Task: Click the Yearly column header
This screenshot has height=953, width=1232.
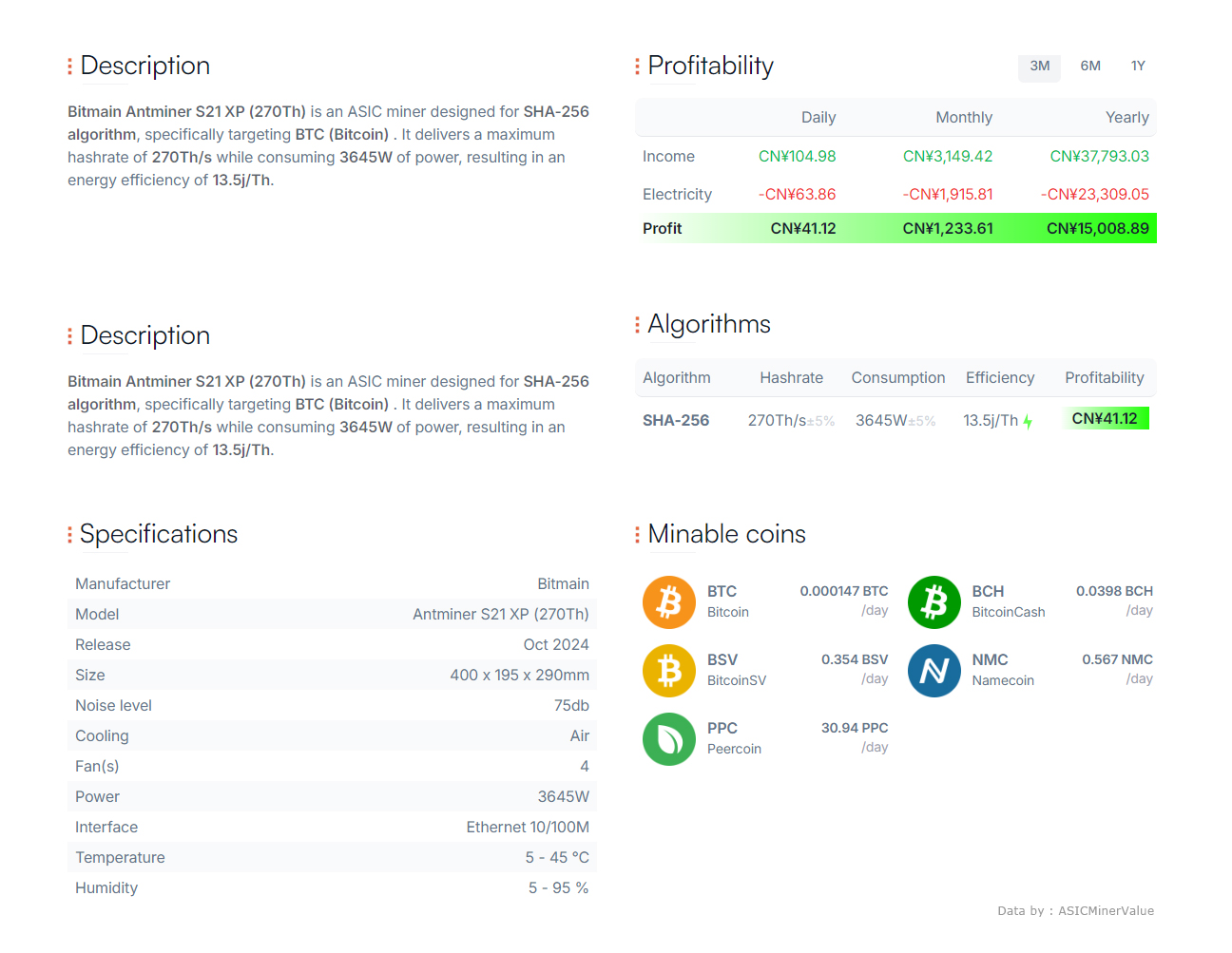Action: tap(1127, 117)
